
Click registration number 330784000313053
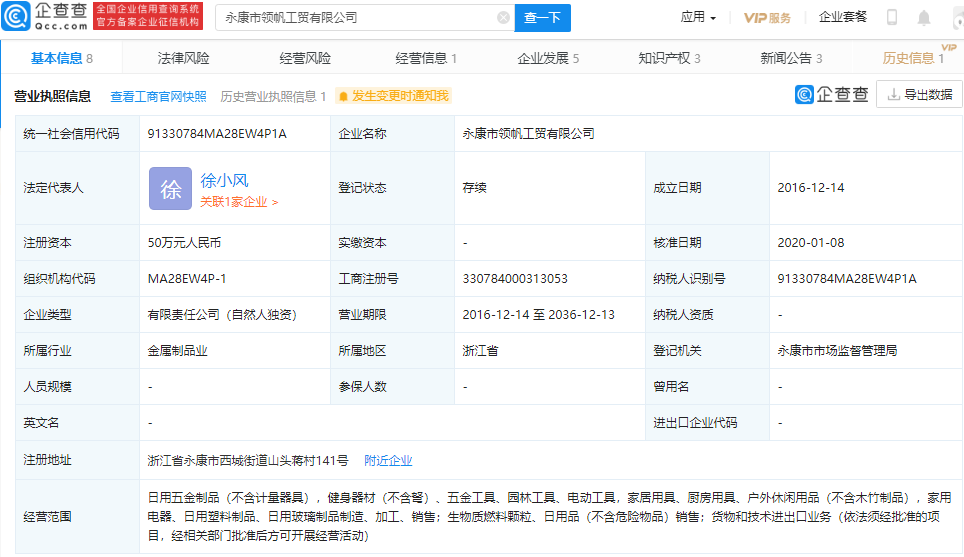click(515, 278)
